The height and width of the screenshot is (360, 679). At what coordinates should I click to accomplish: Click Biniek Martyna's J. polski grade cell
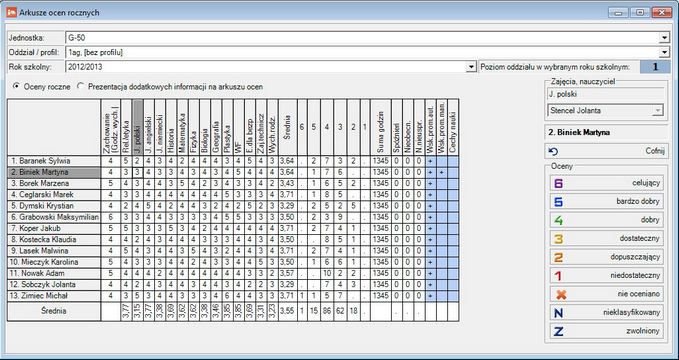(137, 172)
